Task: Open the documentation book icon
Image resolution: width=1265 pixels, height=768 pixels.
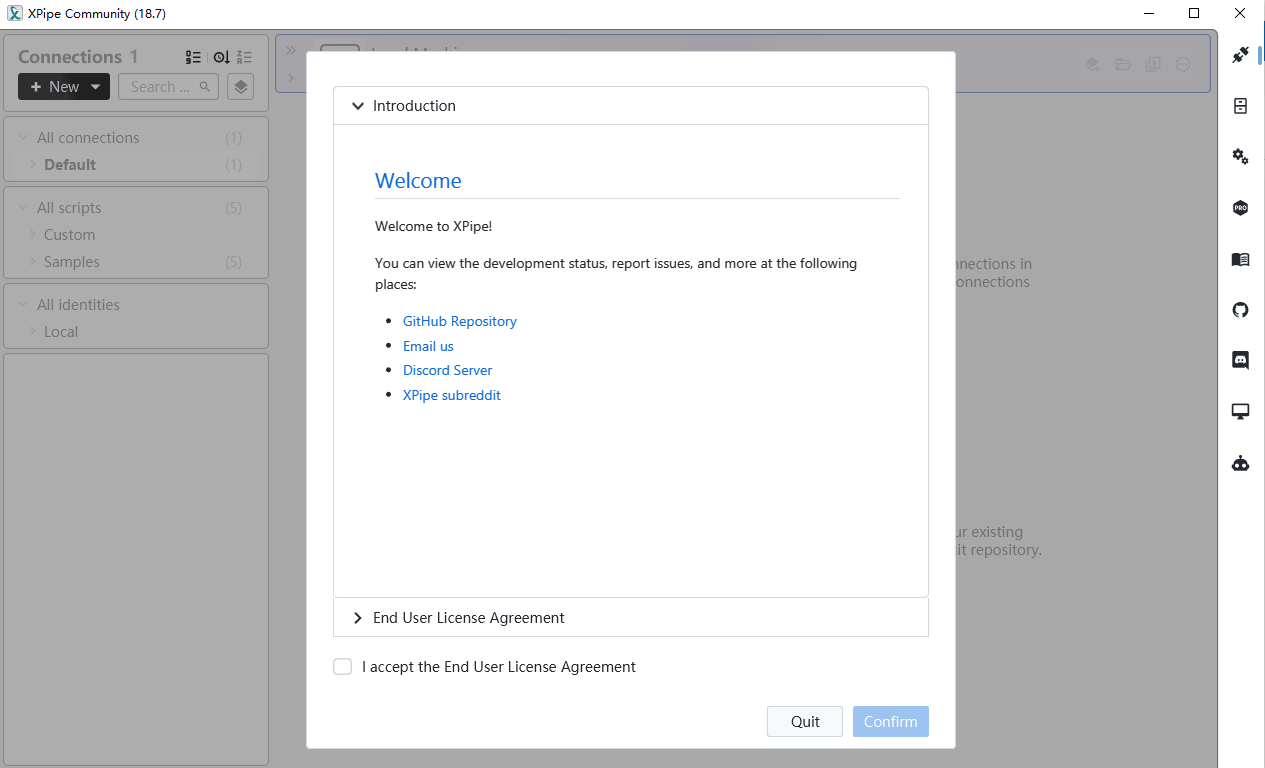Action: pyautogui.click(x=1240, y=259)
